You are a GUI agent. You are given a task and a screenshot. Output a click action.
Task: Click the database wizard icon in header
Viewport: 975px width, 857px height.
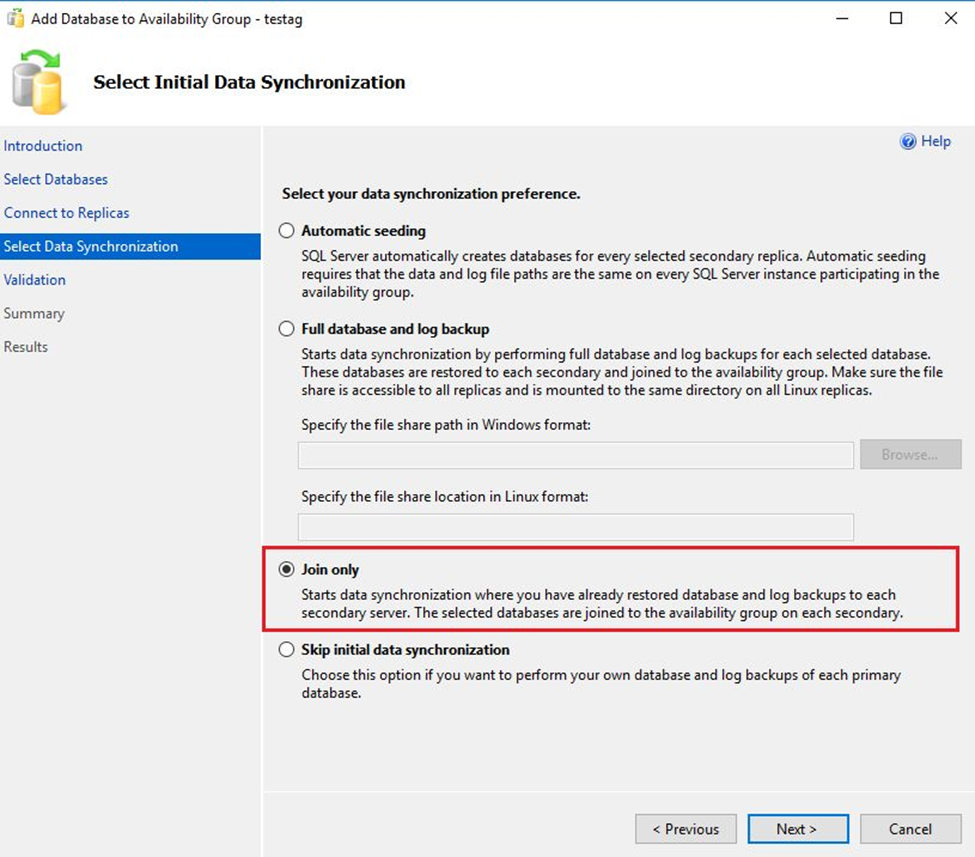(40, 83)
